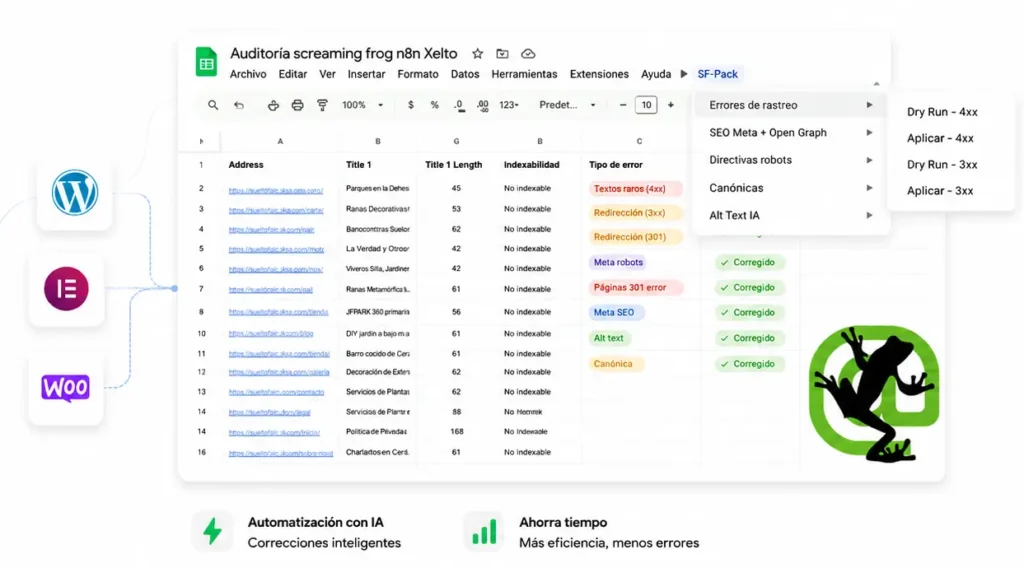This screenshot has height=568, width=1024.
Task: Select column A header
Action: tap(280, 141)
